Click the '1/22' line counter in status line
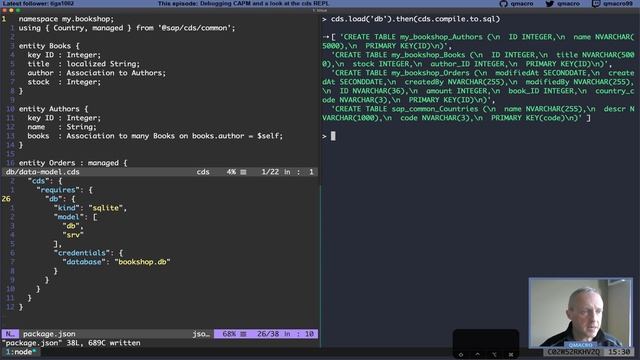The height and width of the screenshot is (360, 640). (x=270, y=172)
